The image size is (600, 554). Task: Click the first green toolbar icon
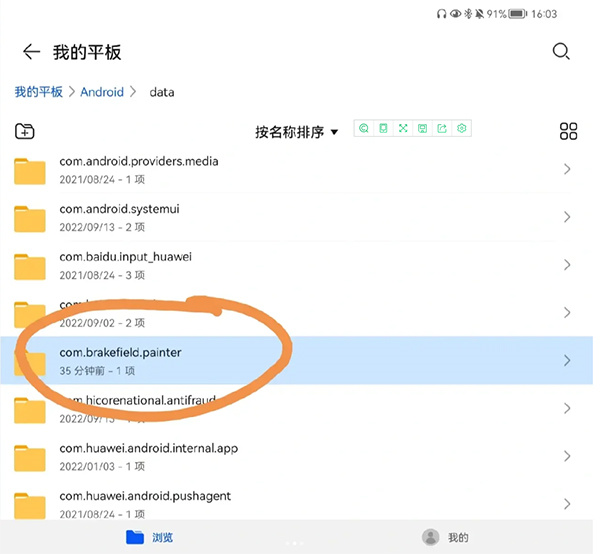[364, 128]
